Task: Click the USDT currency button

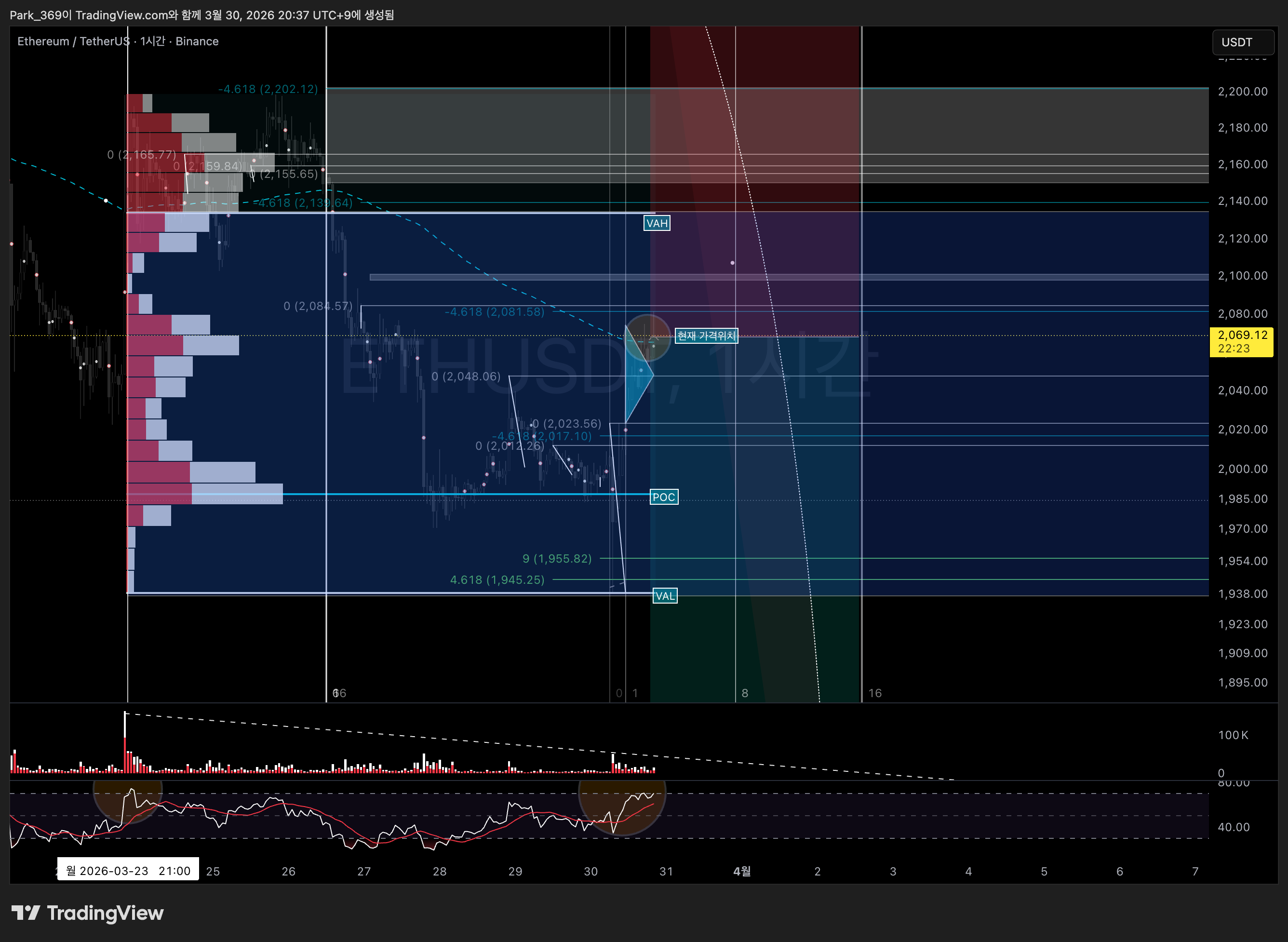Action: click(1242, 42)
